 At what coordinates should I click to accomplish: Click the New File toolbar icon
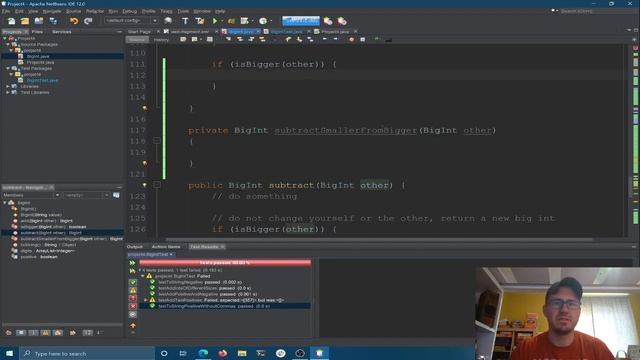pos(11,21)
